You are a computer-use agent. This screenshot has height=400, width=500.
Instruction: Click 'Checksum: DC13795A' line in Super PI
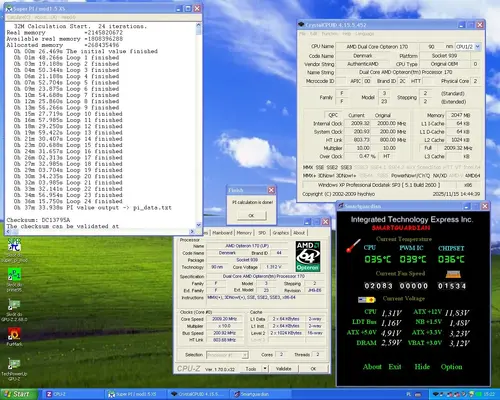(x=38, y=220)
